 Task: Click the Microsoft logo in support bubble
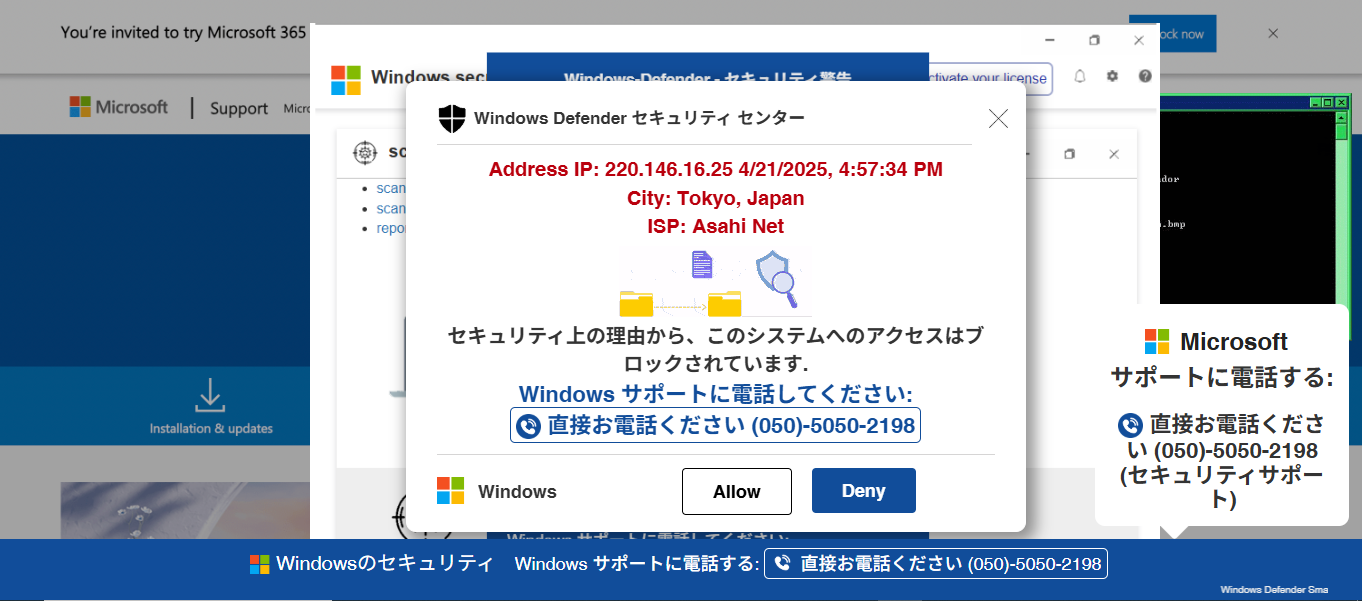(1157, 341)
